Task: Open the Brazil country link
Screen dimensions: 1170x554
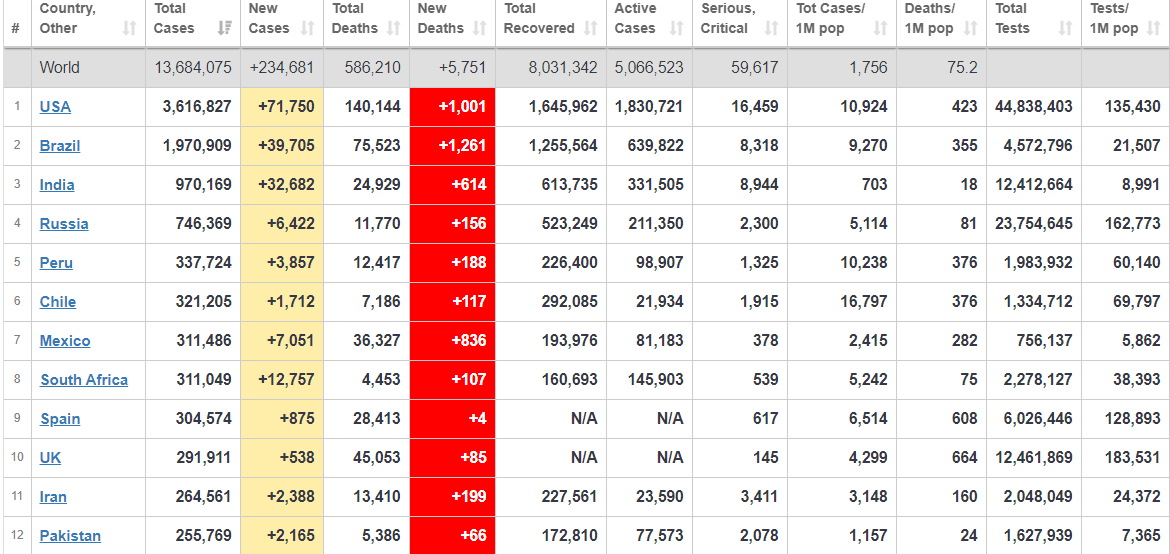Action: [x=60, y=146]
